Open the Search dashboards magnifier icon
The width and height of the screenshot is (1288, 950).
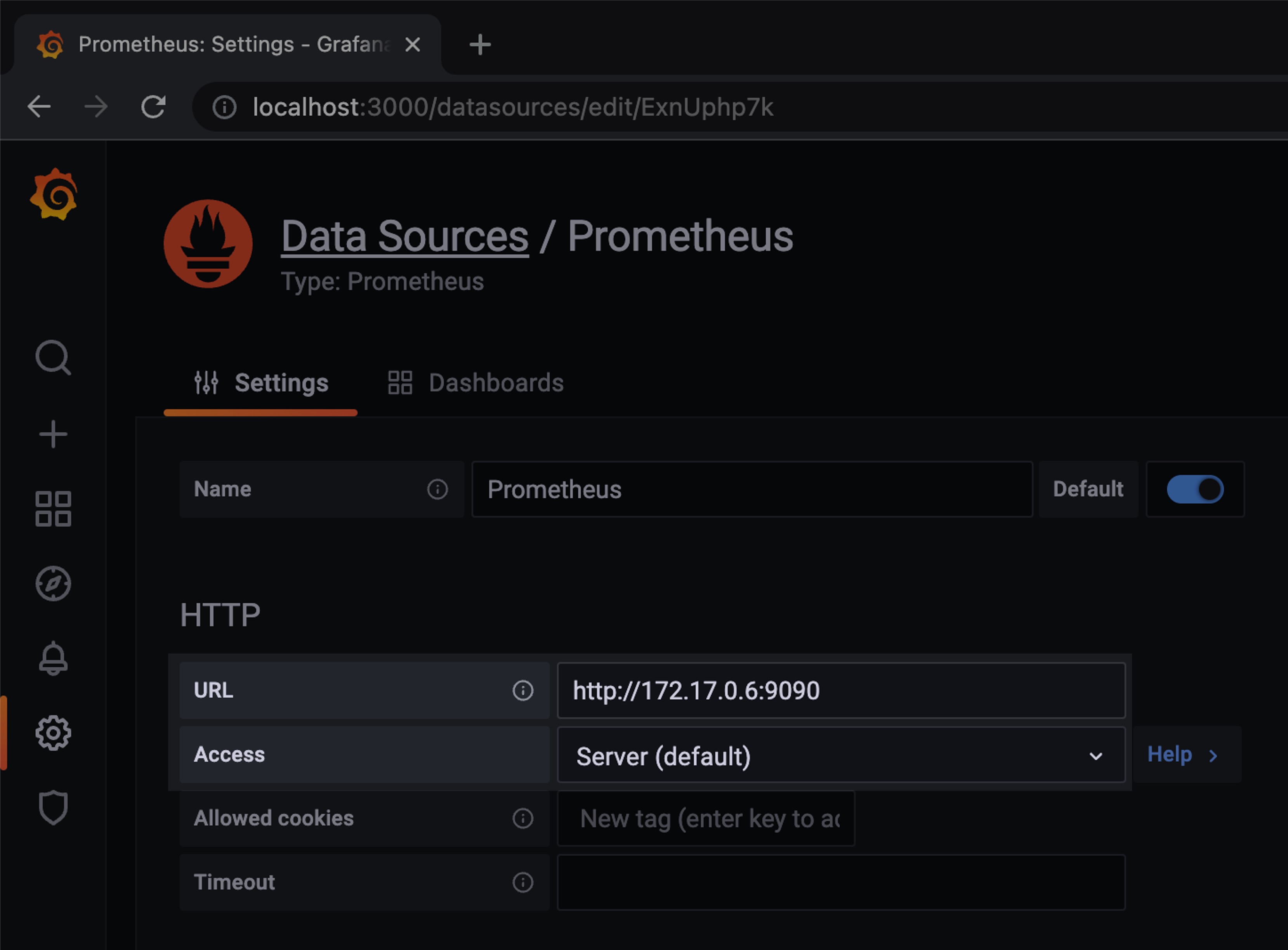tap(53, 358)
